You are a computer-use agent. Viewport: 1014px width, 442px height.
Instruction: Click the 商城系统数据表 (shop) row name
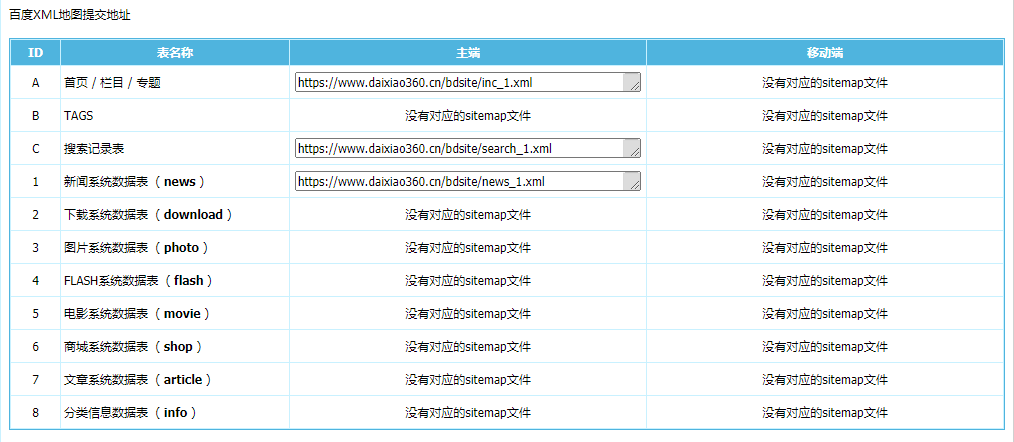tap(134, 347)
